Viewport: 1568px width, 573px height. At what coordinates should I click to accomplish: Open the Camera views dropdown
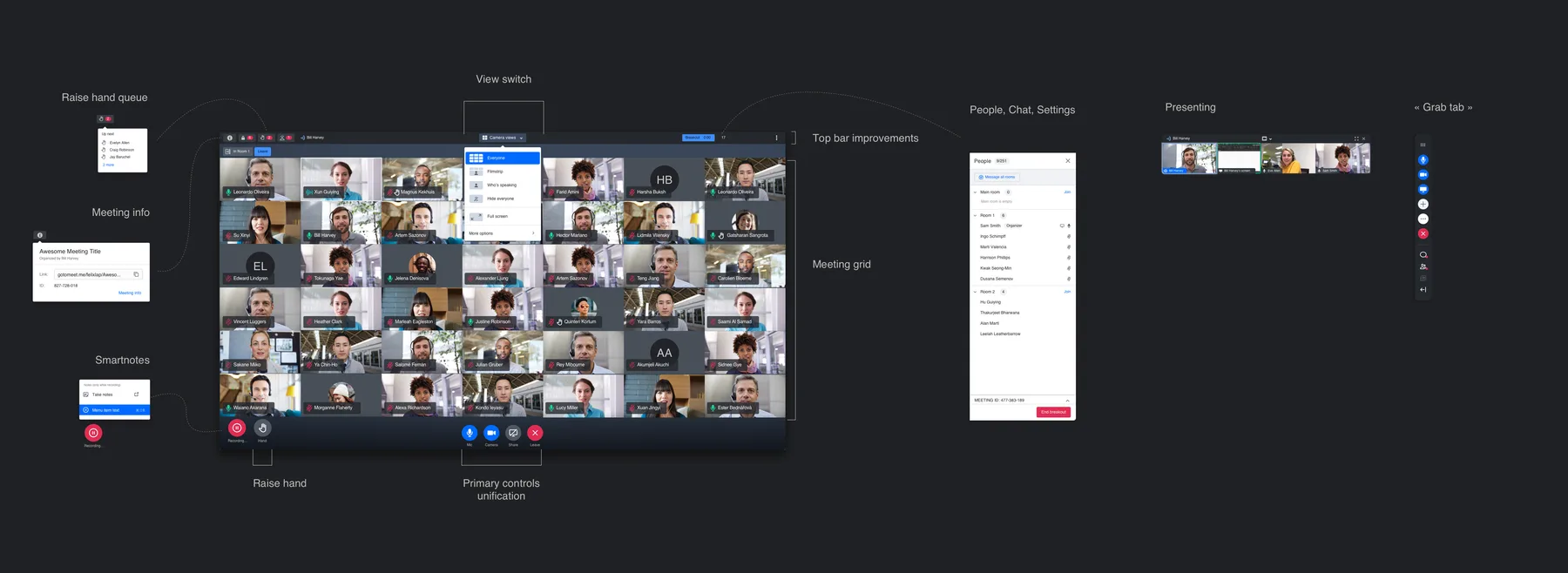point(503,138)
